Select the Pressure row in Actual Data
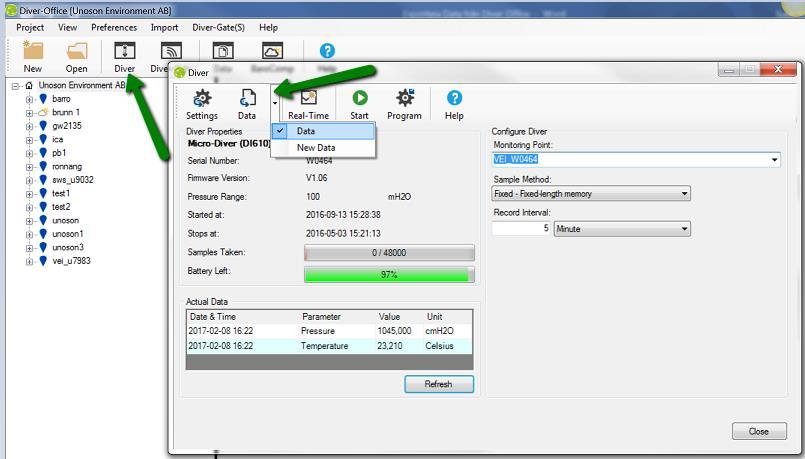805x459 pixels. click(x=329, y=331)
